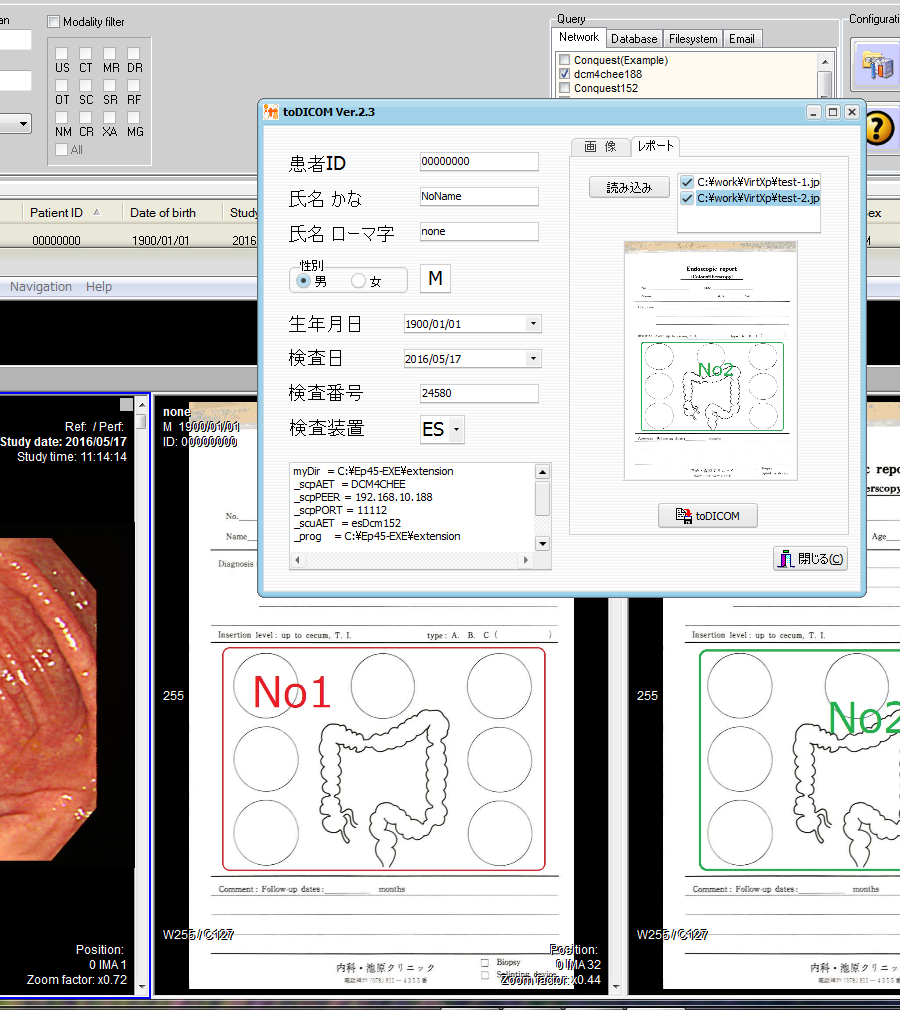
Task: Toggle the Conquest(Example) server checkbox
Action: [x=565, y=60]
